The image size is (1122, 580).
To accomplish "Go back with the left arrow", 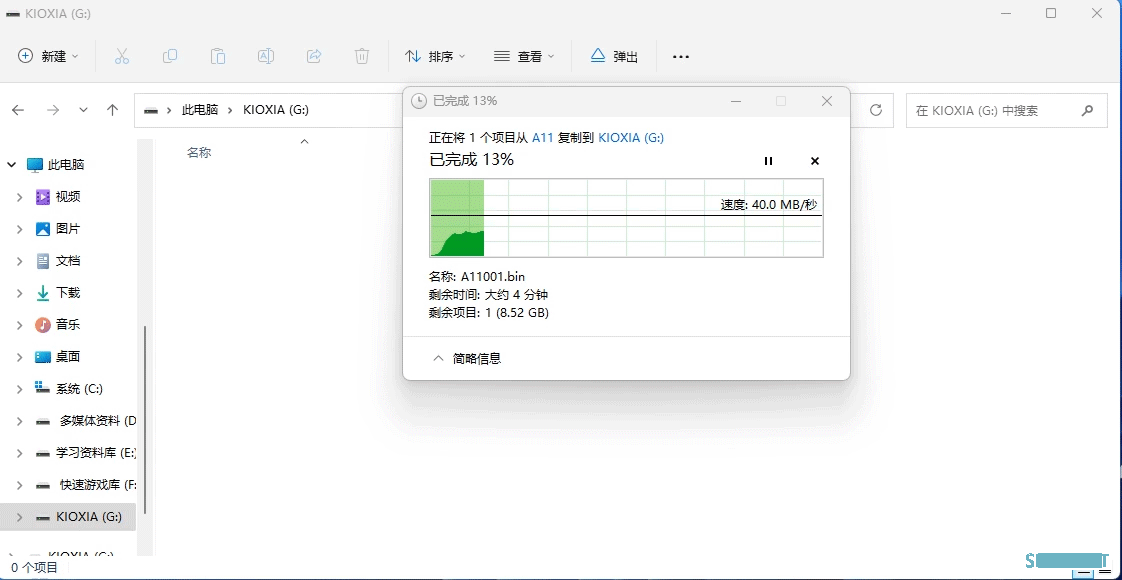I will pyautogui.click(x=18, y=110).
